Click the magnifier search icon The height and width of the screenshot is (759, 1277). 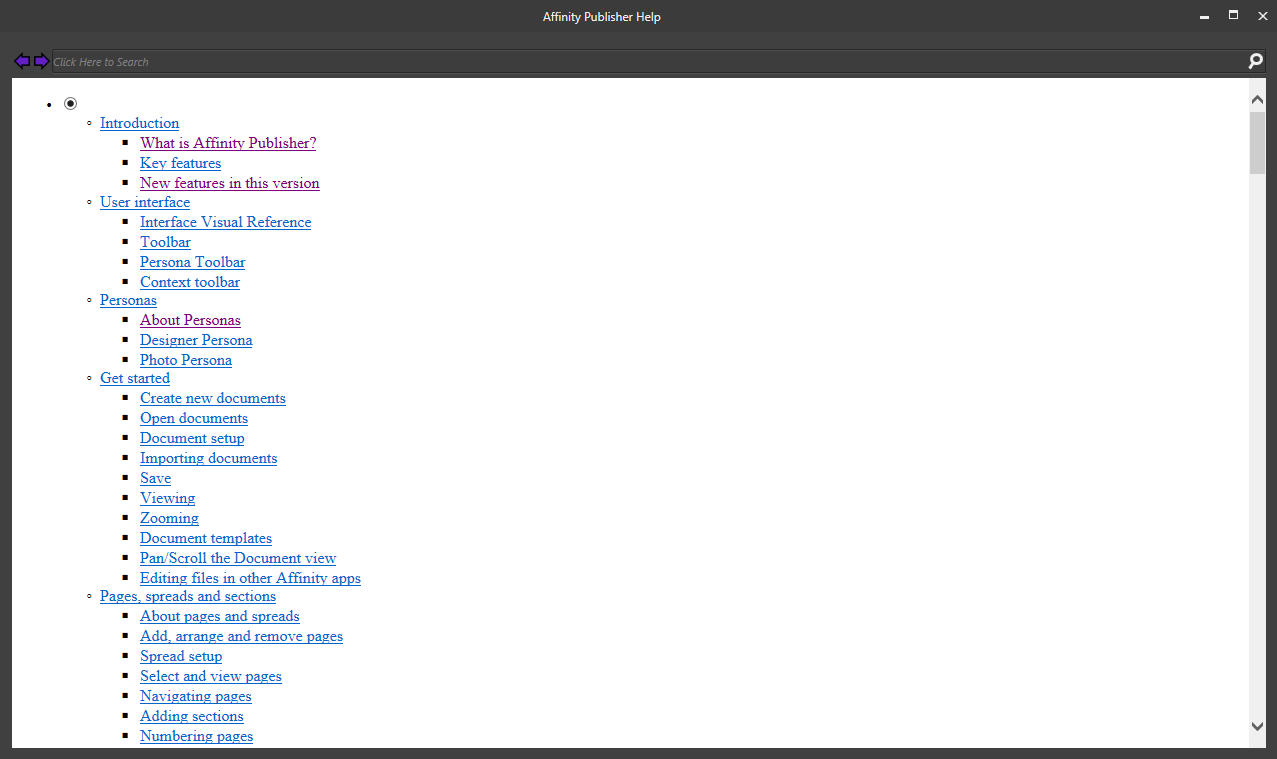(x=1256, y=61)
